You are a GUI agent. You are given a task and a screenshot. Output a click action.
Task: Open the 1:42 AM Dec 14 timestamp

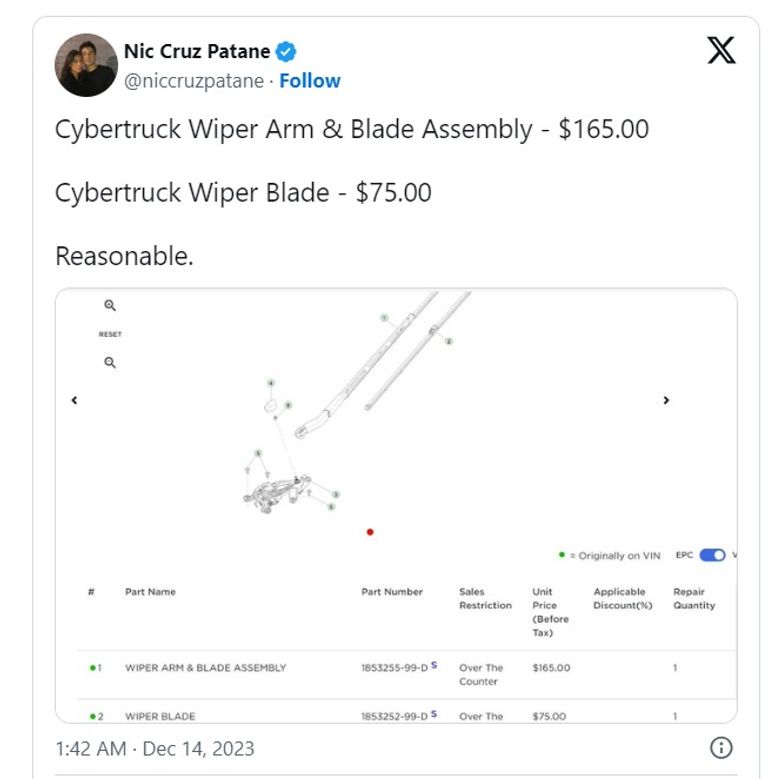(x=155, y=748)
